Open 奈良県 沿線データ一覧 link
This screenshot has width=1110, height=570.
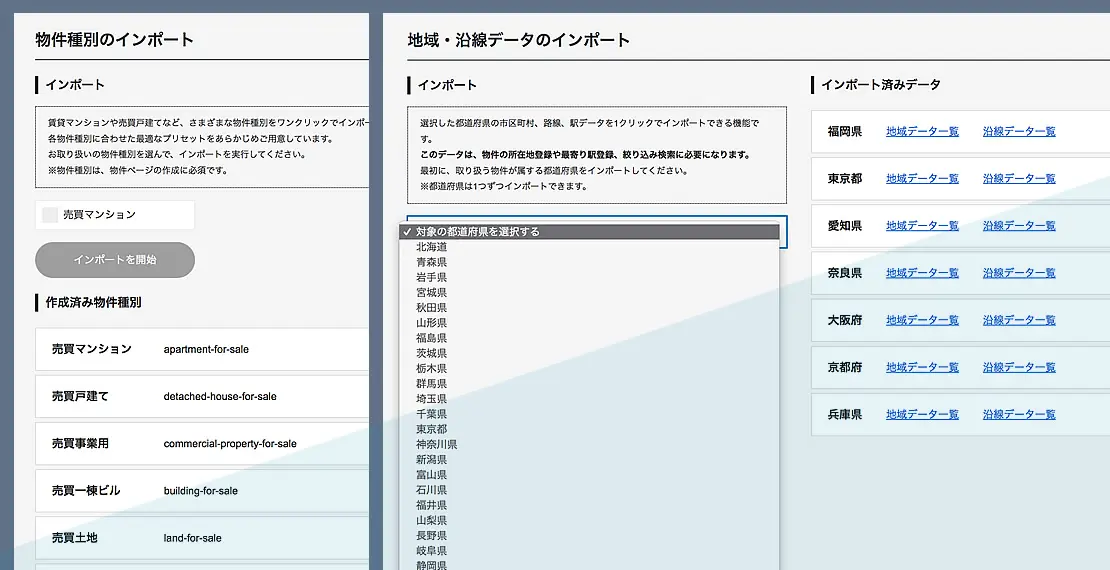click(x=1019, y=273)
